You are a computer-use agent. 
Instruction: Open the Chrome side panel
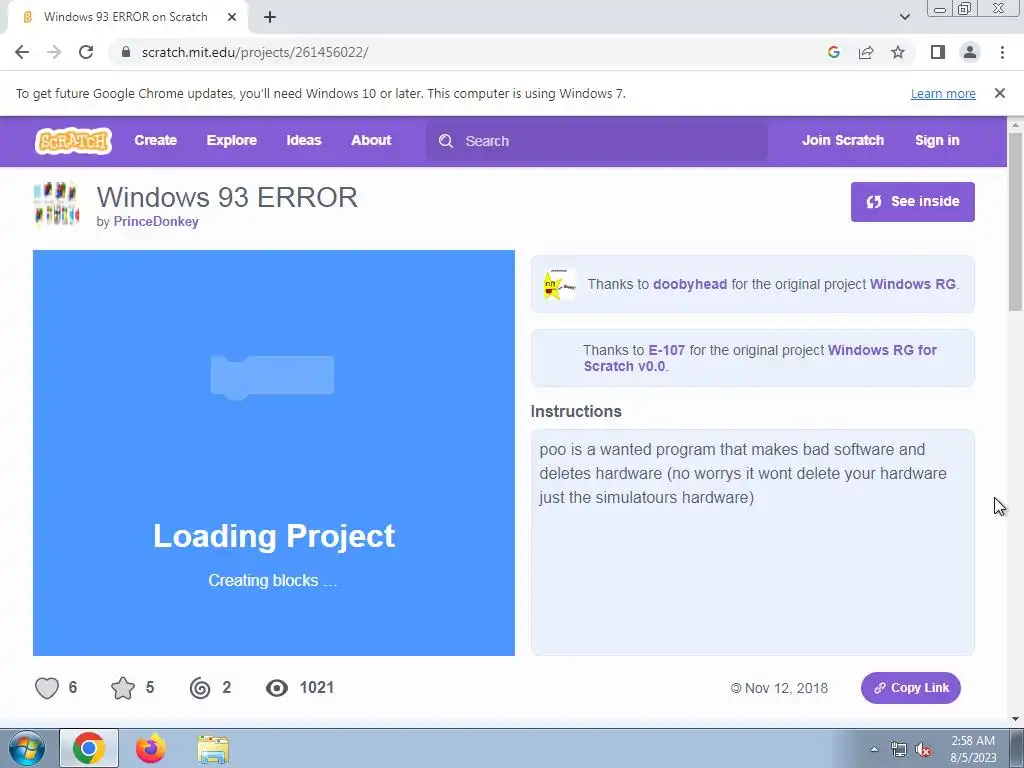pyautogui.click(x=938, y=52)
